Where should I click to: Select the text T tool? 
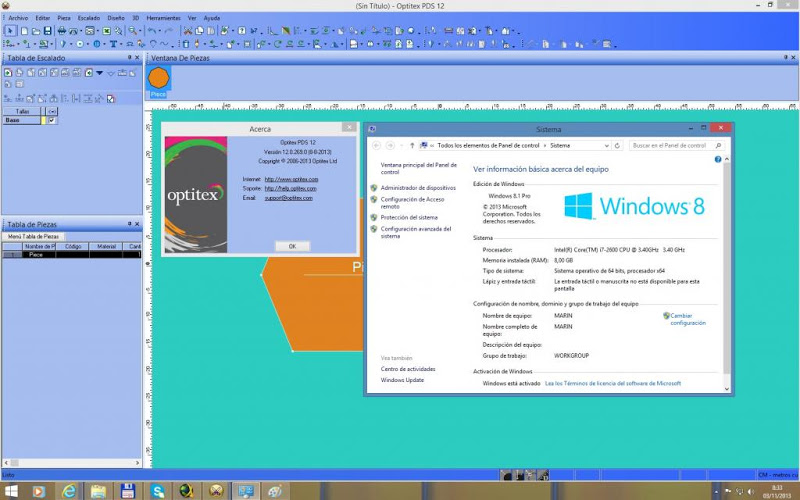point(113,44)
